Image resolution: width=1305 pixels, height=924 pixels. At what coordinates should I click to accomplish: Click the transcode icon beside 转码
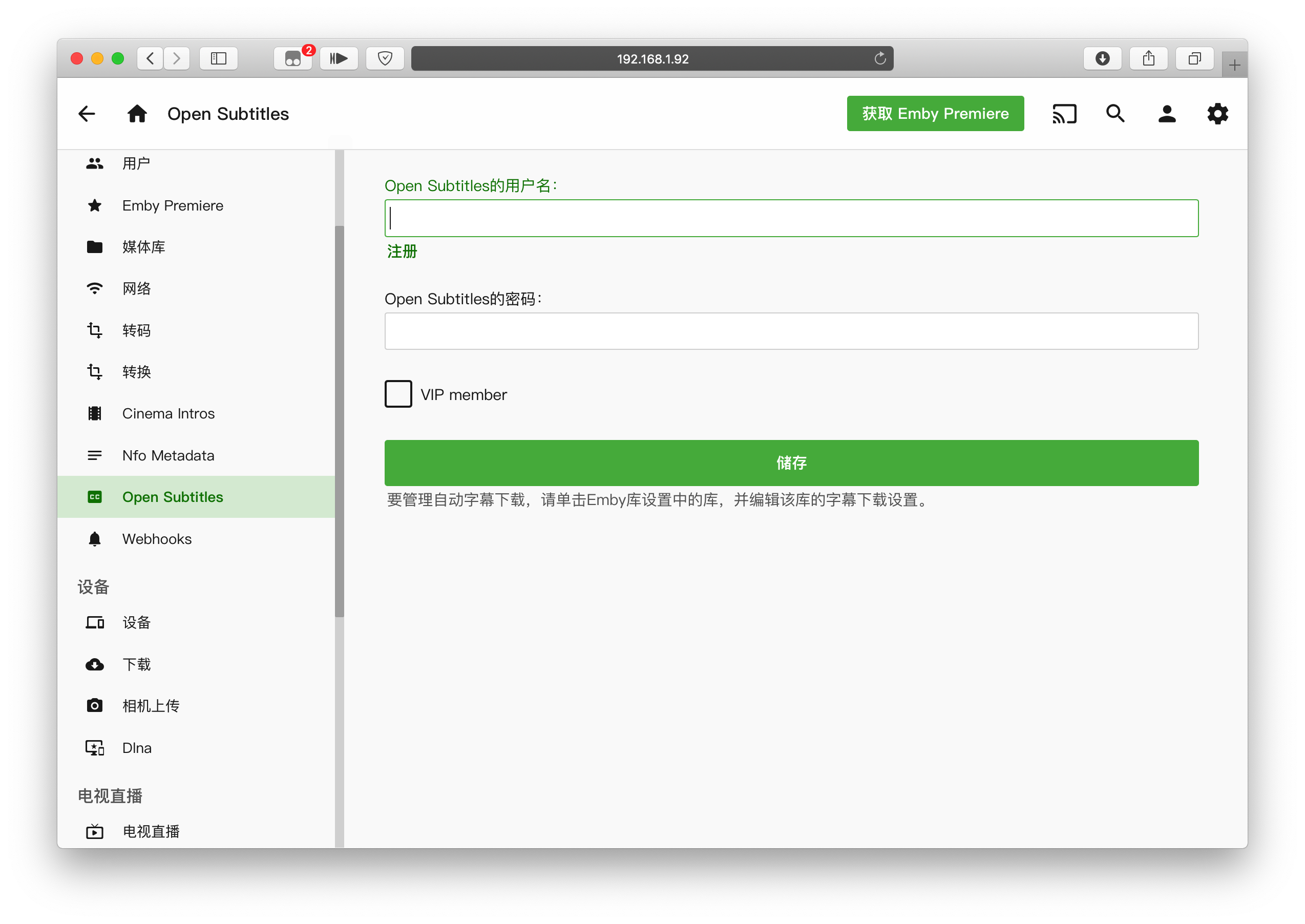click(94, 330)
